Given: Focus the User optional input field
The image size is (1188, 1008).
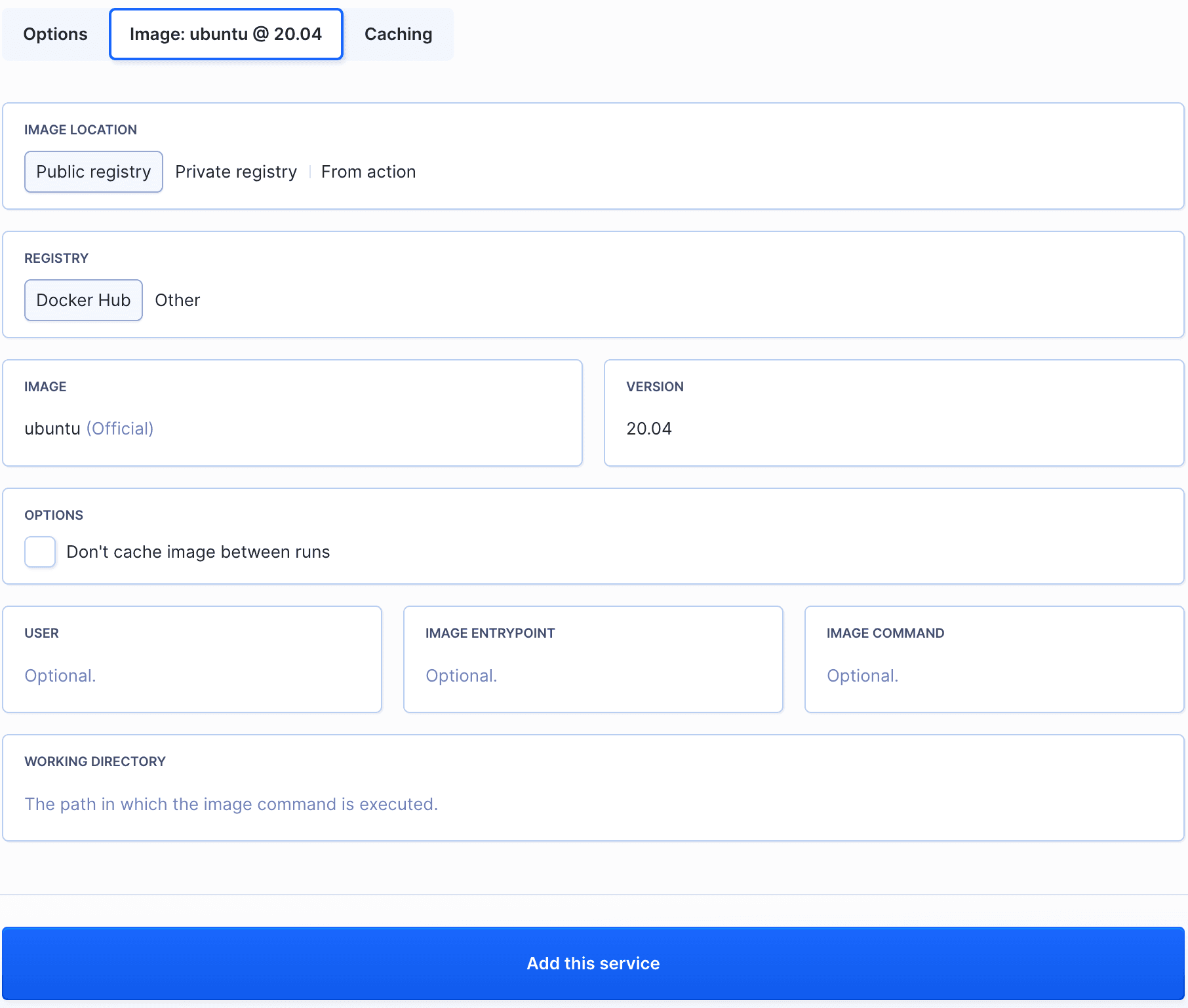Looking at the screenshot, I should (x=191, y=676).
